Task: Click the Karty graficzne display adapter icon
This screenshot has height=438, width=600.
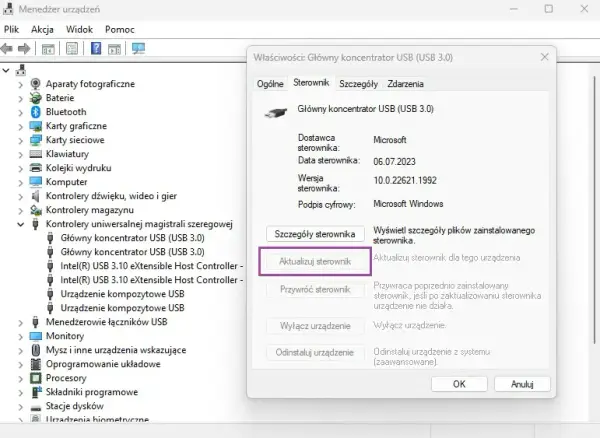Action: (36, 126)
